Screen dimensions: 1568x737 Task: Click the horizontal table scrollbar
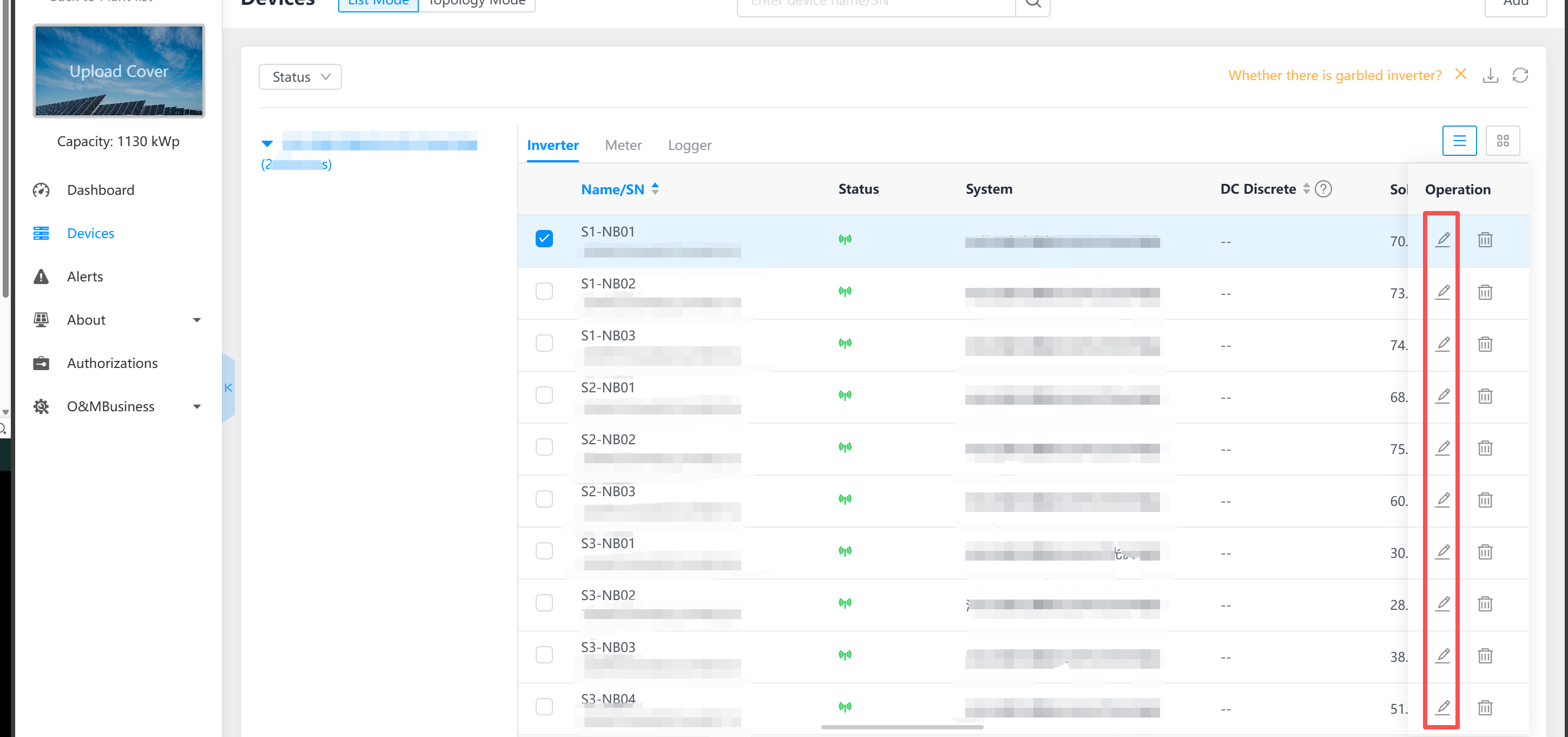(901, 727)
